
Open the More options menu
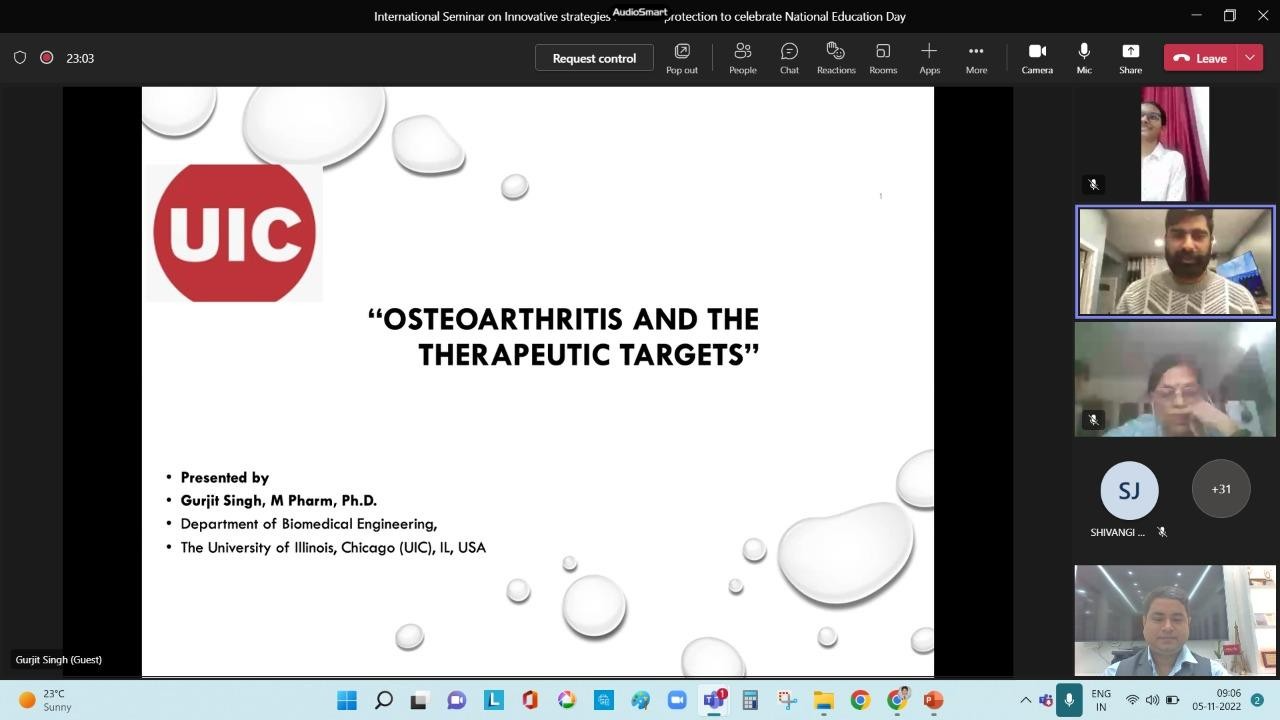pyautogui.click(x=976, y=58)
